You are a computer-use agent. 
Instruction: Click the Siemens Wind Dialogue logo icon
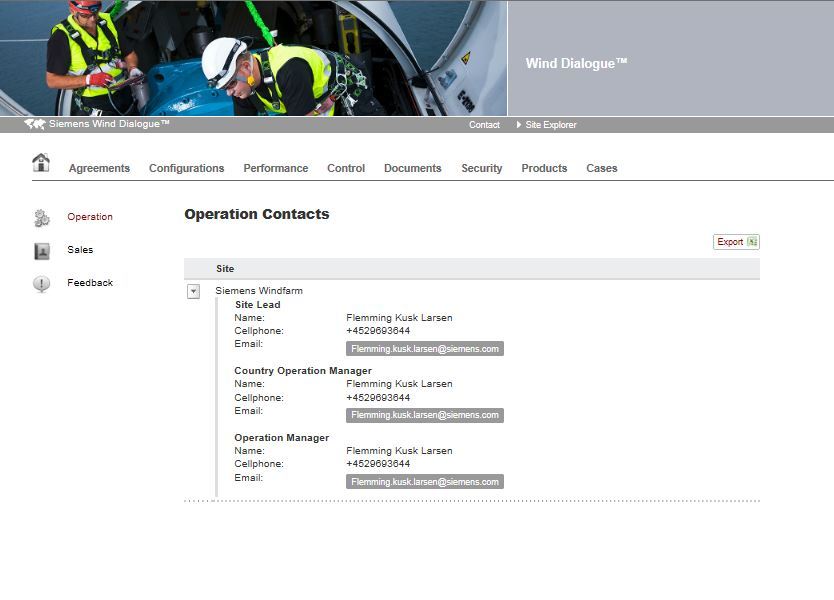coord(35,124)
